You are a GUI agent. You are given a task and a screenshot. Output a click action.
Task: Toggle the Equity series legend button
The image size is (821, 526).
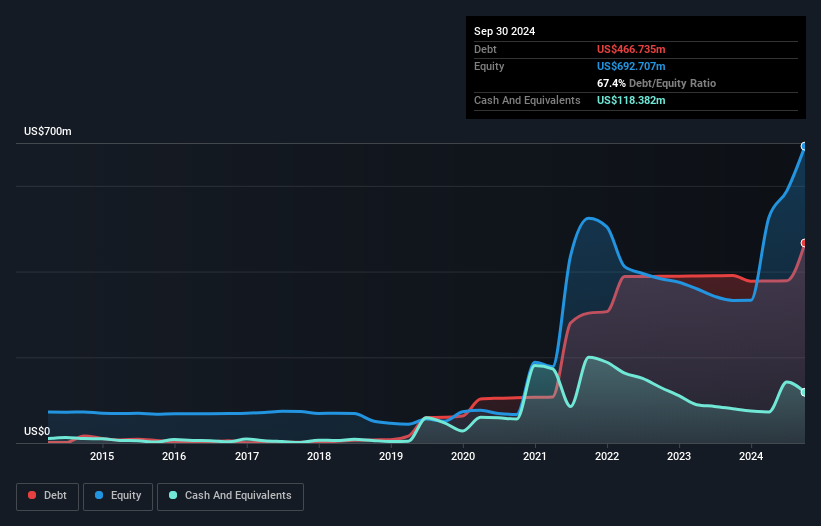pyautogui.click(x=118, y=496)
